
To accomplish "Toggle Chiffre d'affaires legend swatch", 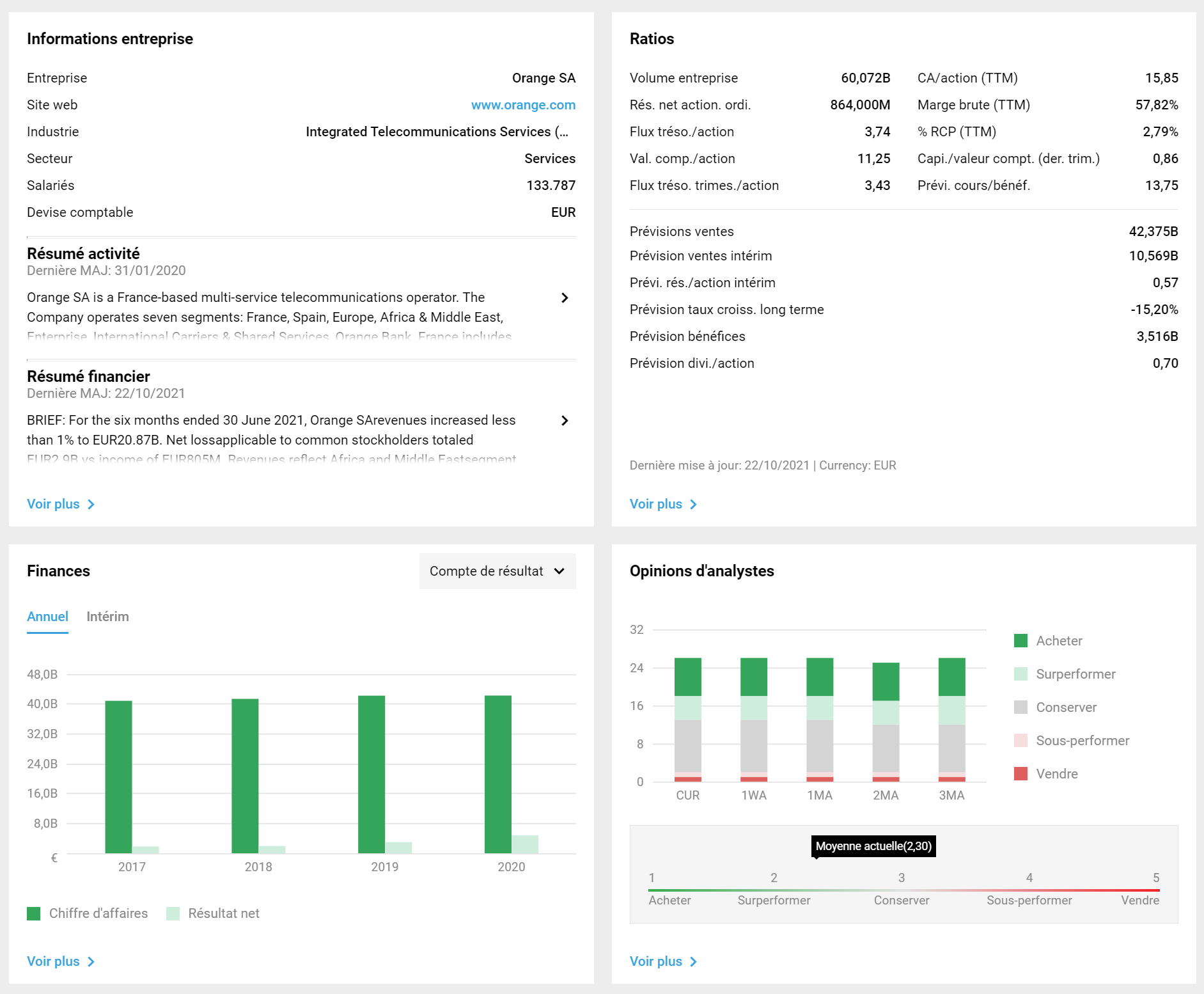I will [33, 913].
